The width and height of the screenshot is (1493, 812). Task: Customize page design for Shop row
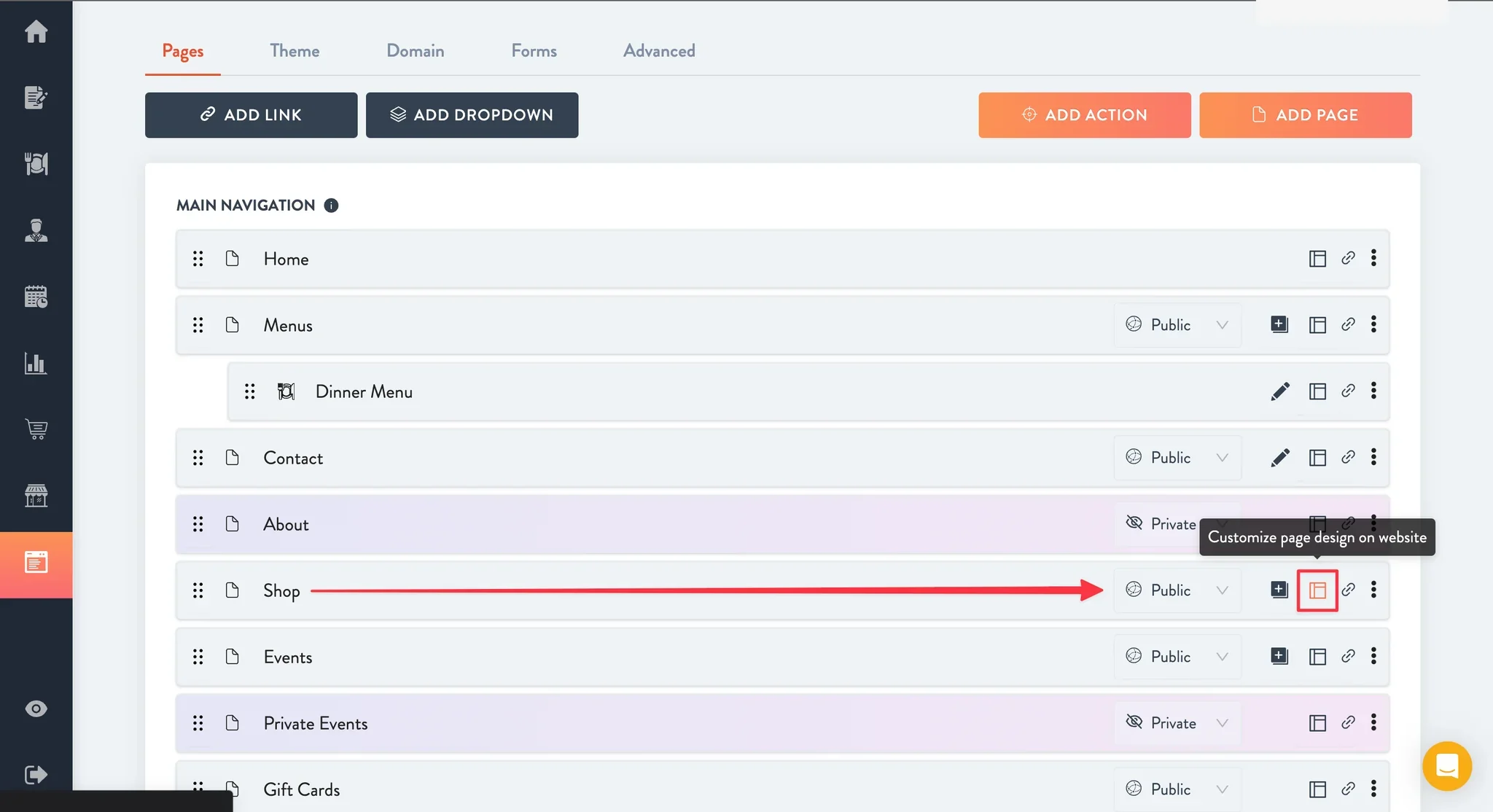click(1317, 590)
